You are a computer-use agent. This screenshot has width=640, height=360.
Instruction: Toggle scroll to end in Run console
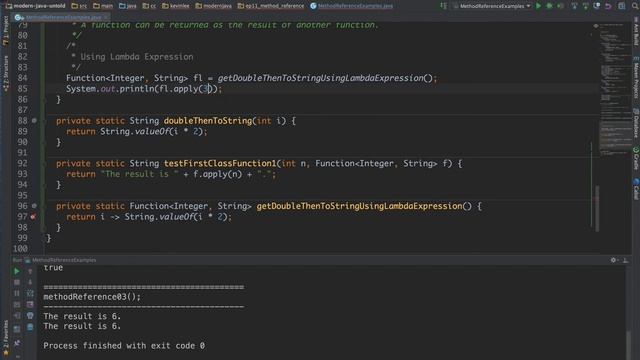[30, 304]
